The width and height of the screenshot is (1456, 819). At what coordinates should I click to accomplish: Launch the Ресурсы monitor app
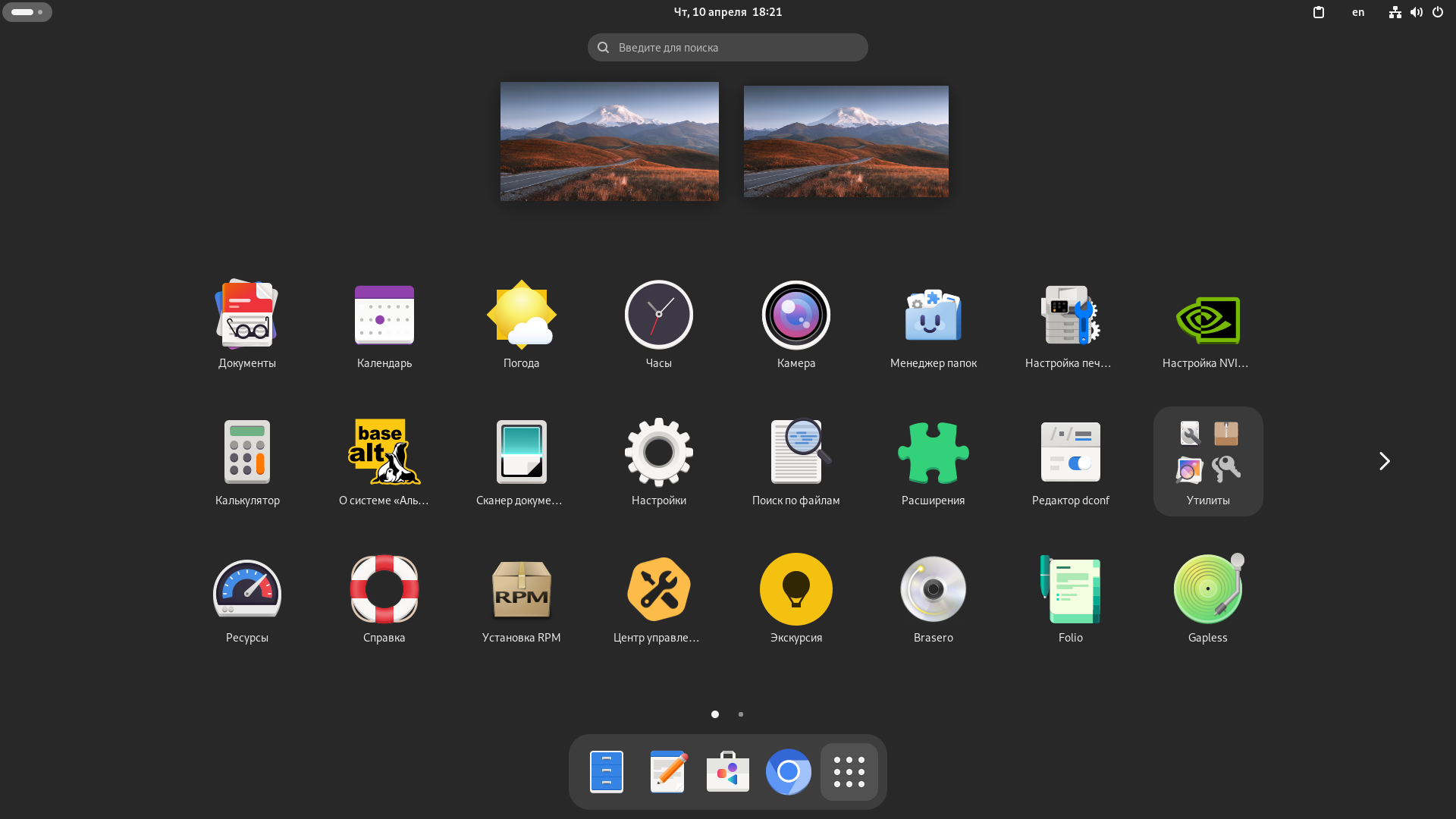[247, 598]
